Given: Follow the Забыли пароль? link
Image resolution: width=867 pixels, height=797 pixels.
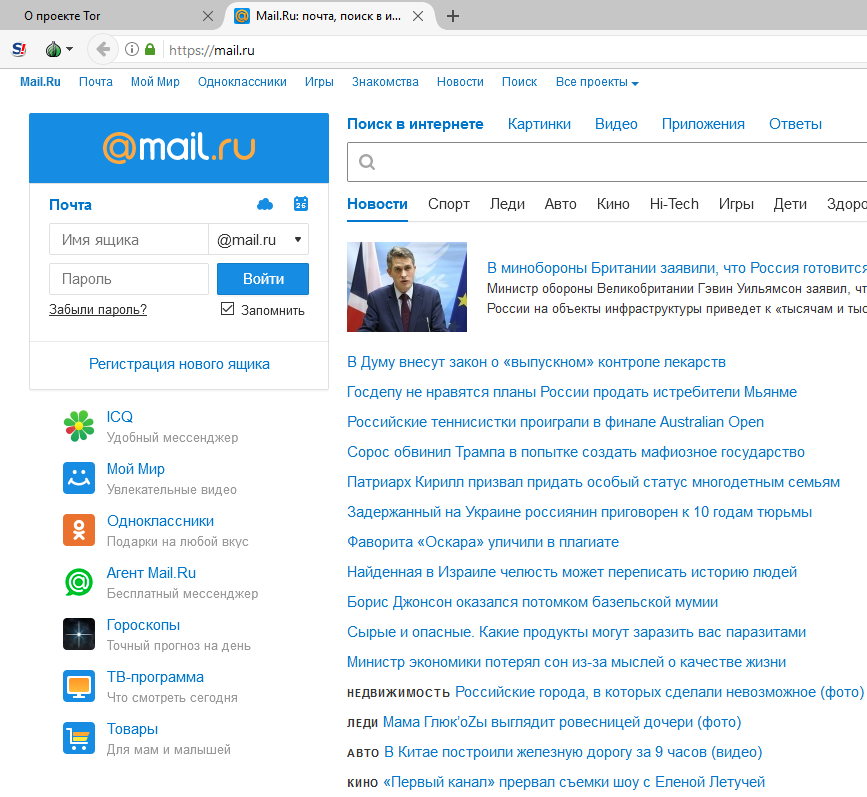Looking at the screenshot, I should (98, 310).
